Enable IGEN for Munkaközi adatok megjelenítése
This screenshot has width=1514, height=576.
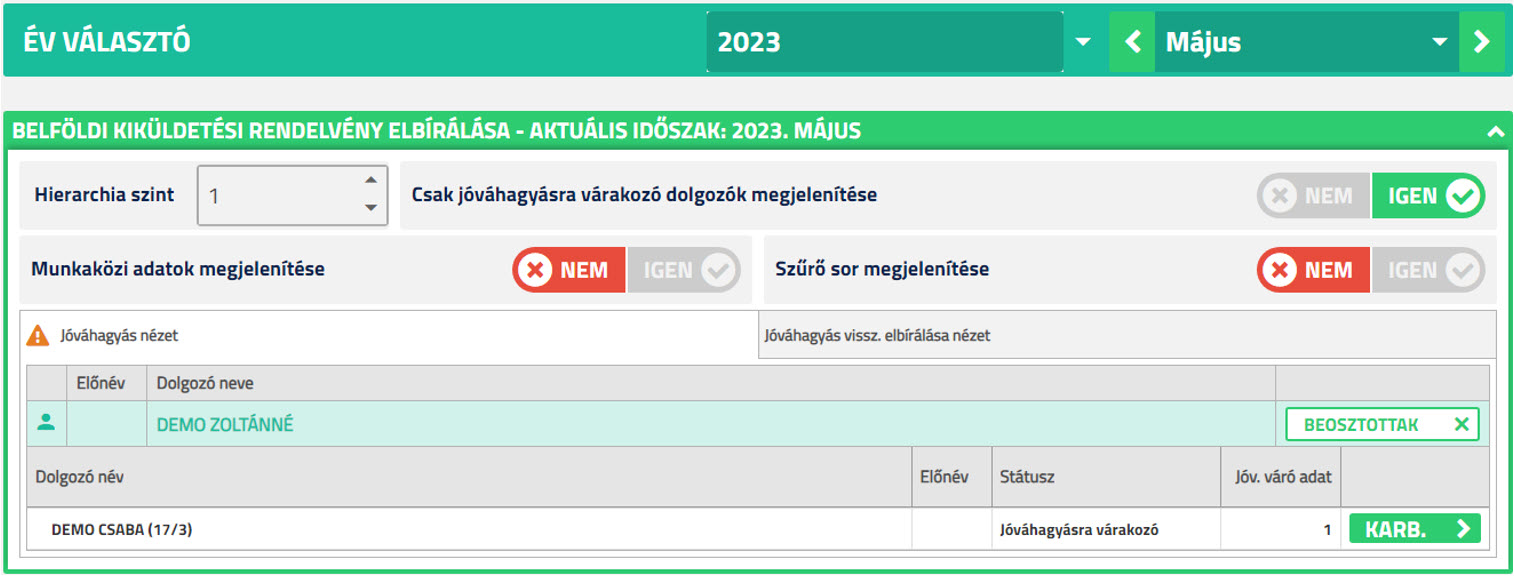tap(684, 270)
